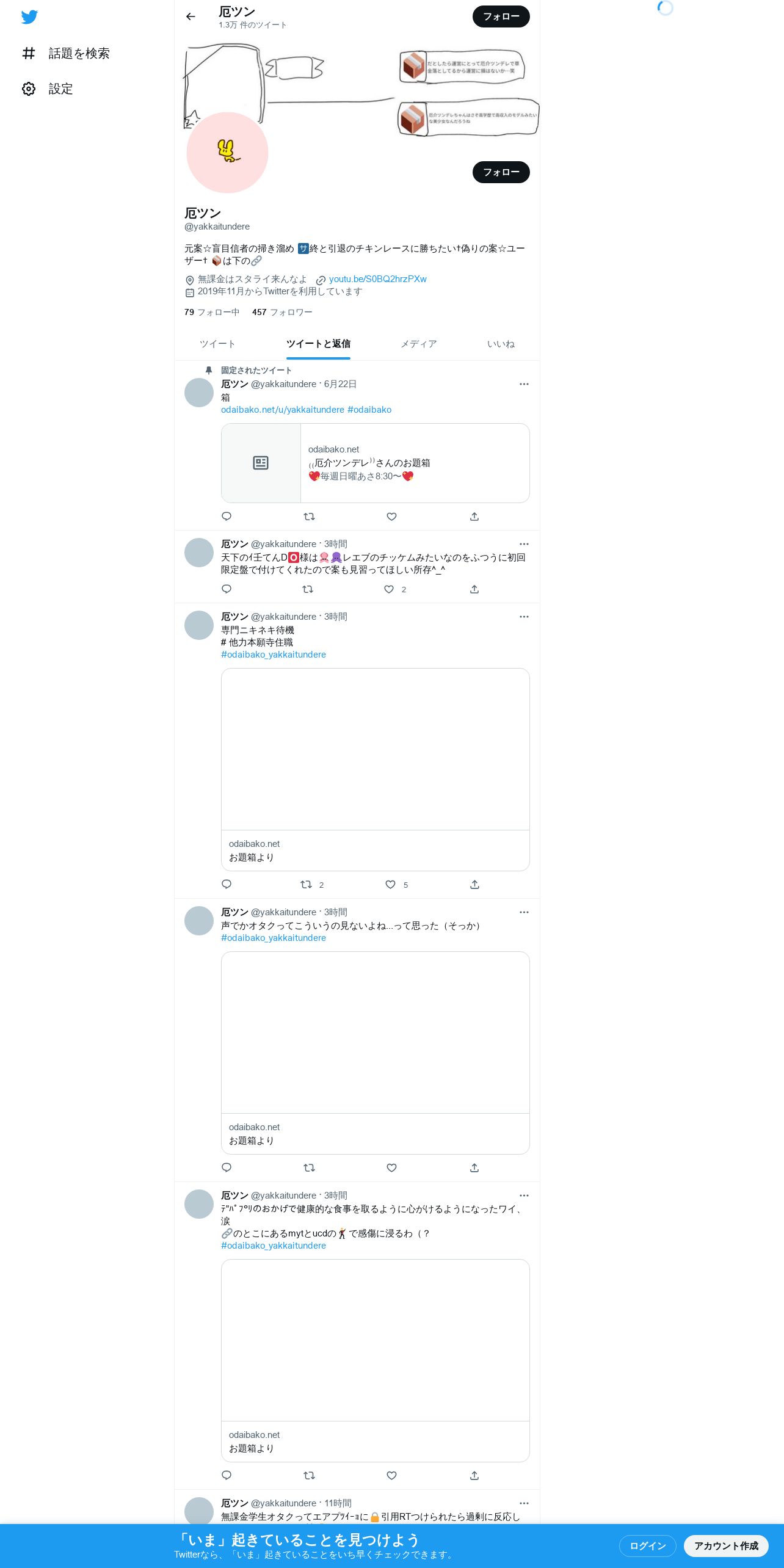Expand options menu of 天下の任てんD tweet
The height and width of the screenshot is (1568, 784).
[524, 544]
